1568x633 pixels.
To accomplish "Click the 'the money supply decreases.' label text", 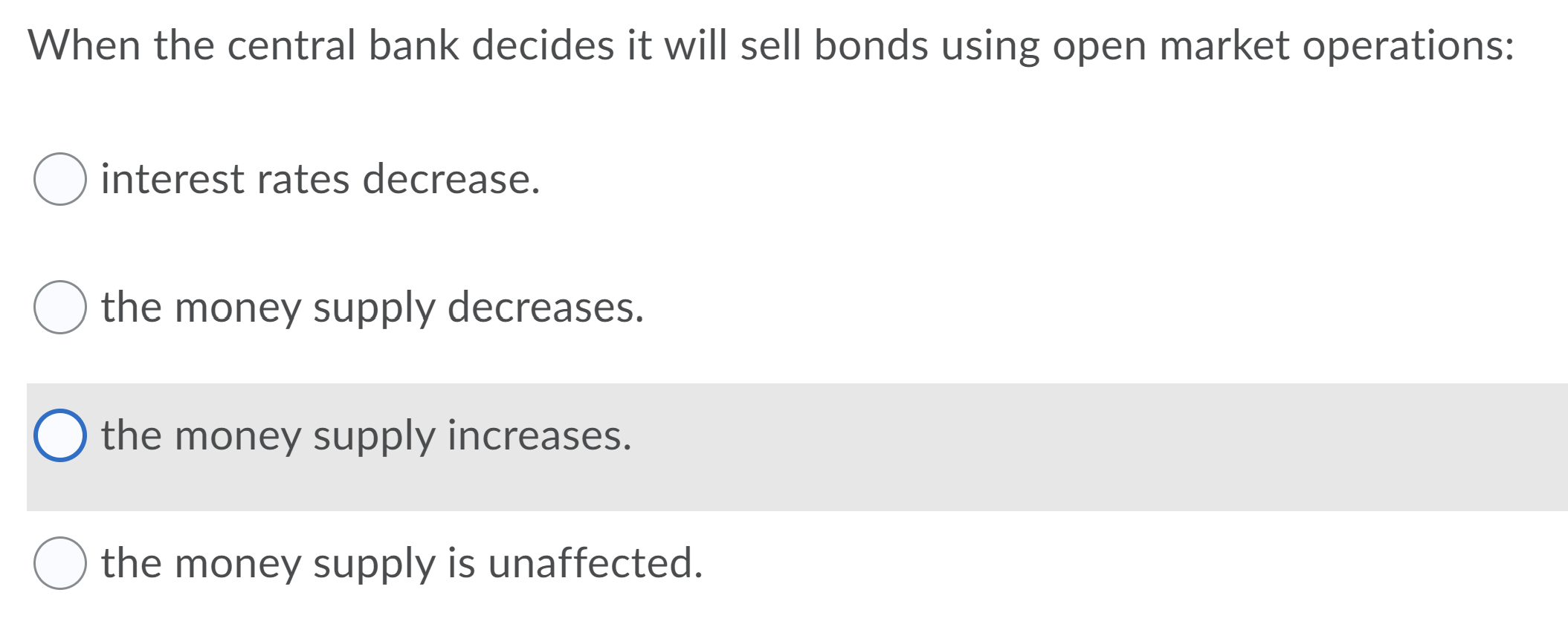I will pyautogui.click(x=372, y=308).
